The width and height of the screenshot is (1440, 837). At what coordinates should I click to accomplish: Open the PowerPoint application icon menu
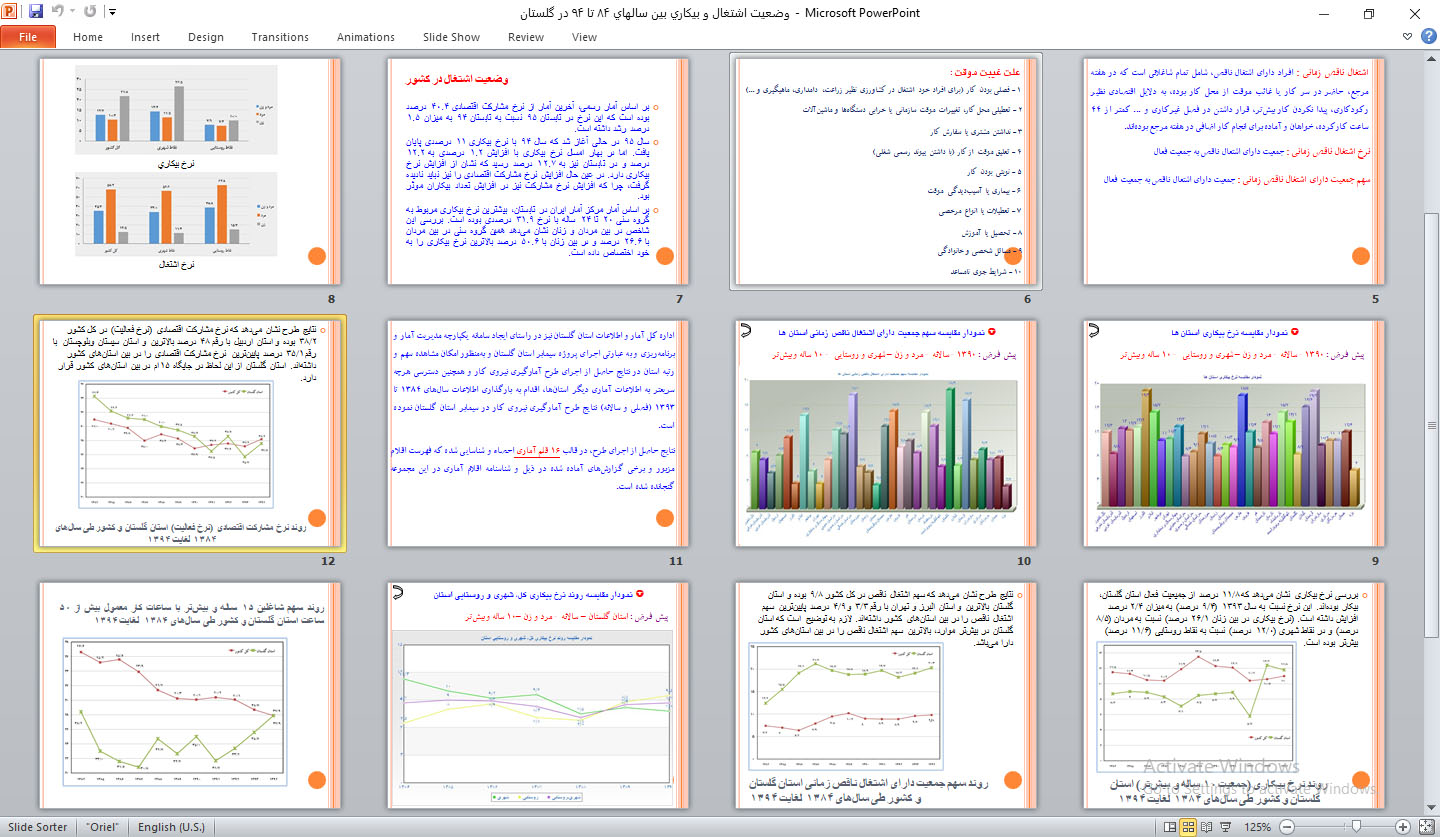11,12
